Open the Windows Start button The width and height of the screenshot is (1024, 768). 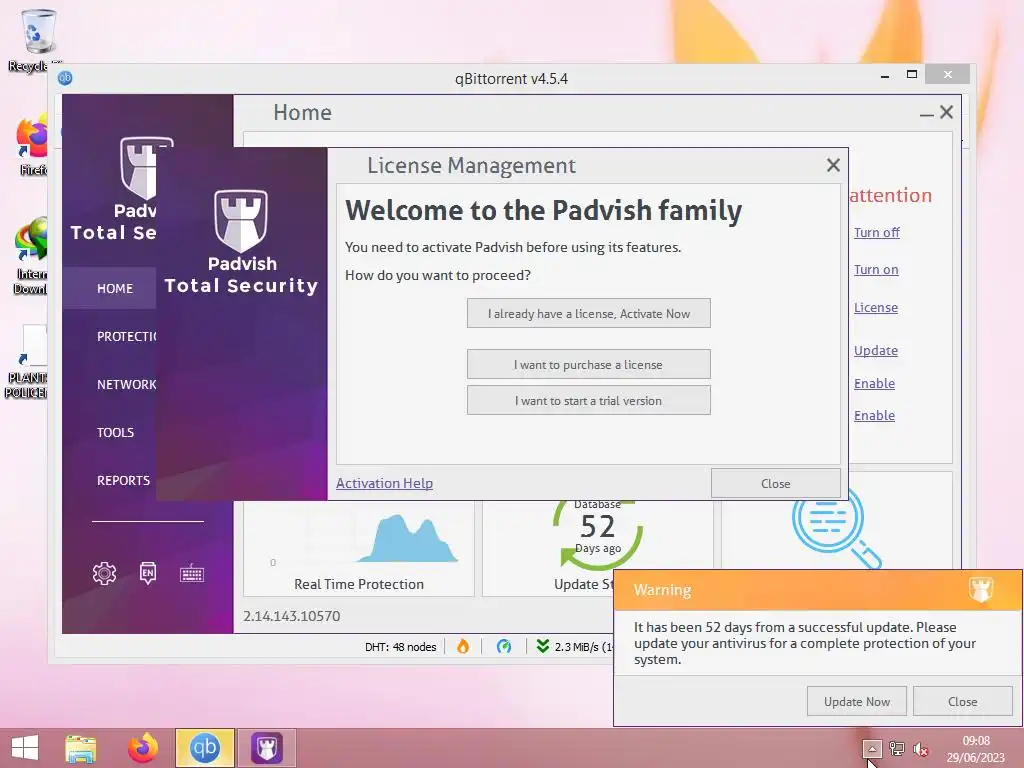25,748
